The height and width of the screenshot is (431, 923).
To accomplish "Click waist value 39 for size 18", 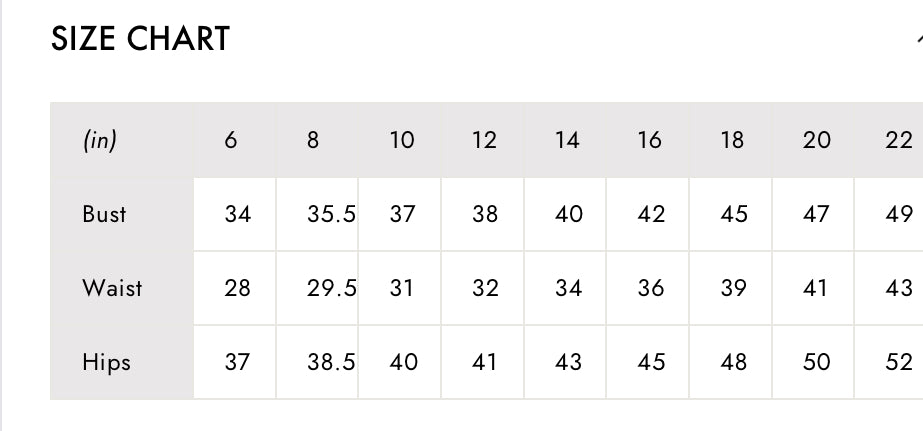I will point(734,288).
